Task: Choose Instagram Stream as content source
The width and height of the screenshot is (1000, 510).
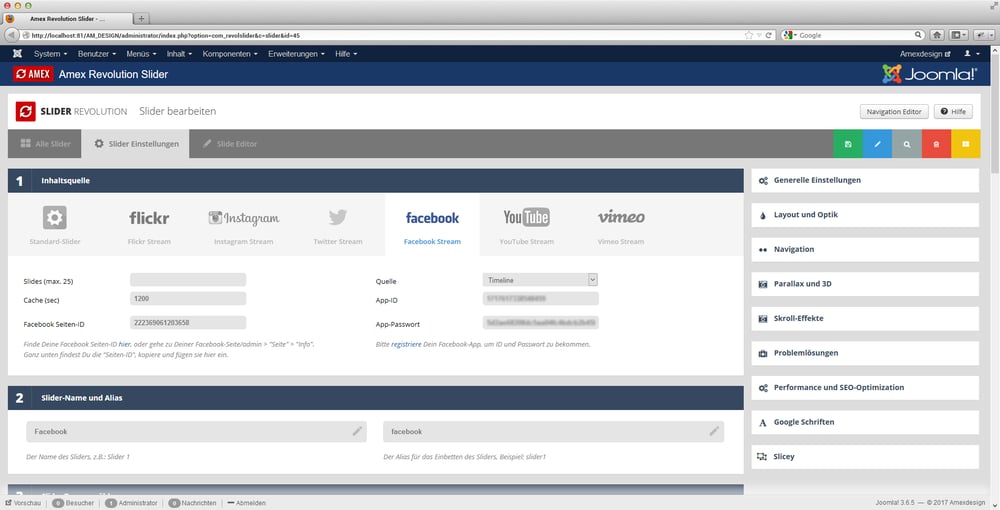Action: [x=244, y=224]
